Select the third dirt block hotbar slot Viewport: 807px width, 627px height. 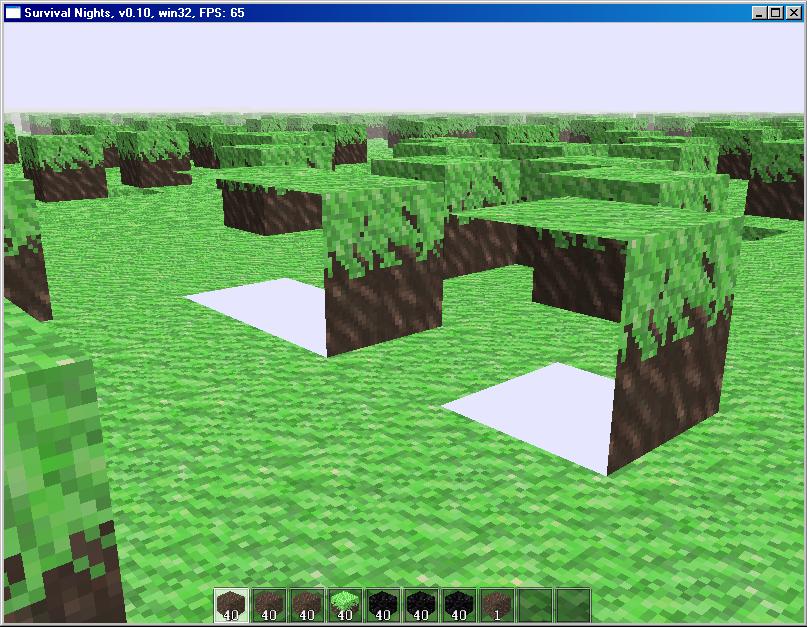[307, 606]
